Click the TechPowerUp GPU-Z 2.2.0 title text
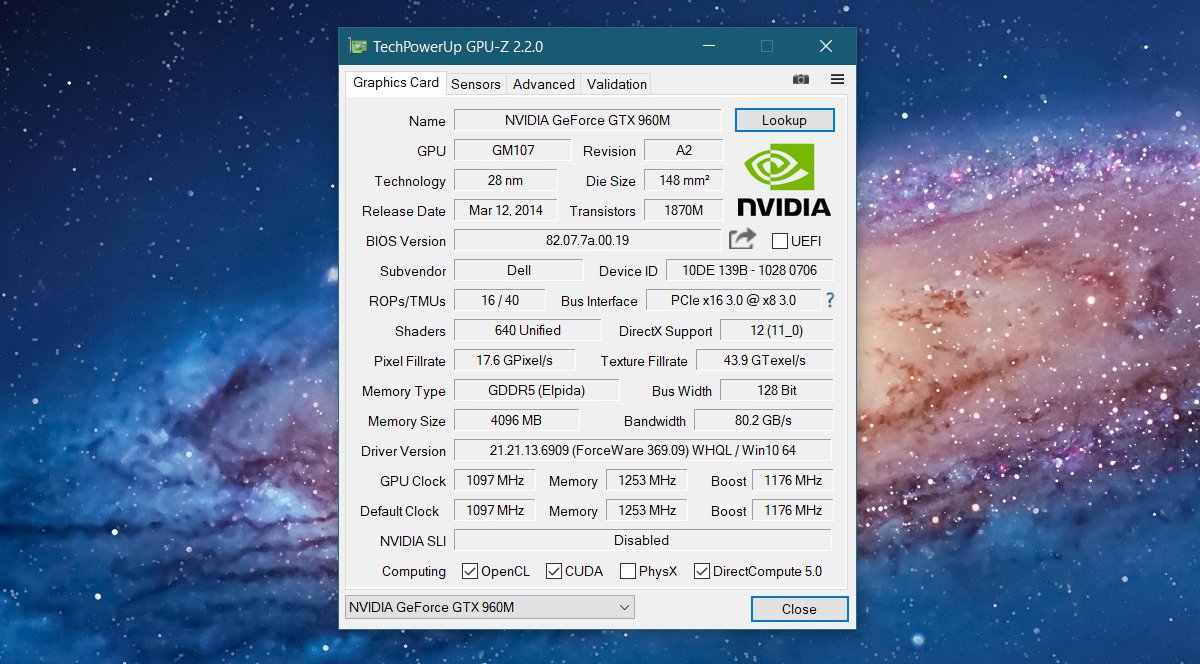 tap(458, 46)
